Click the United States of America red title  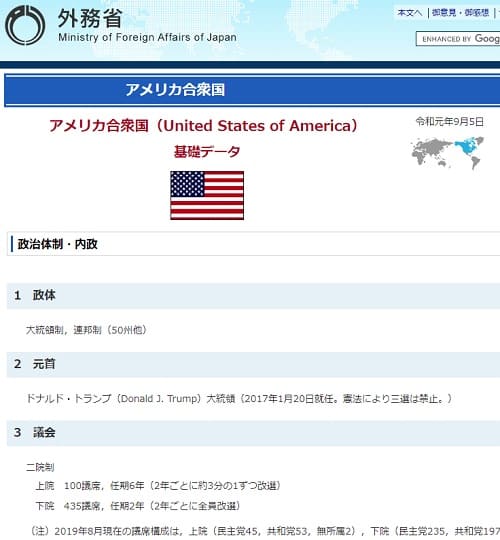click(x=203, y=126)
